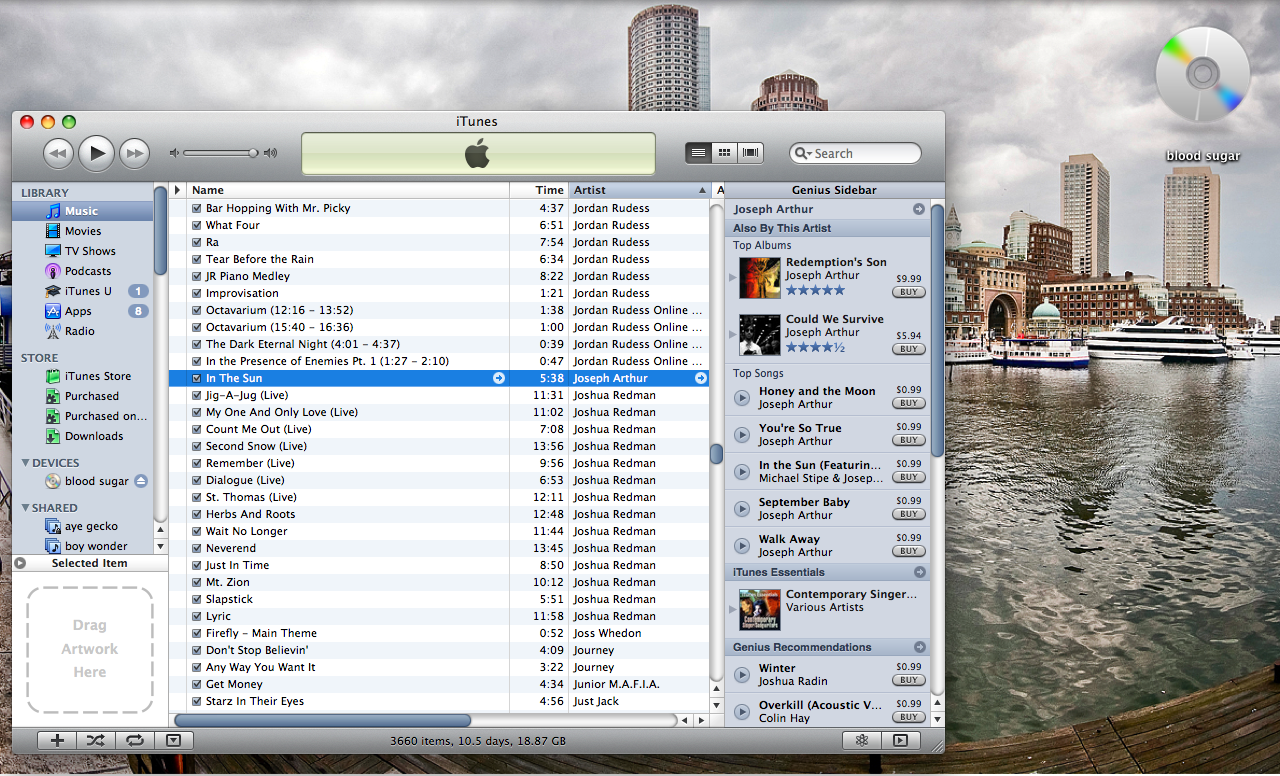Toggle shuffle playback

[x=94, y=740]
